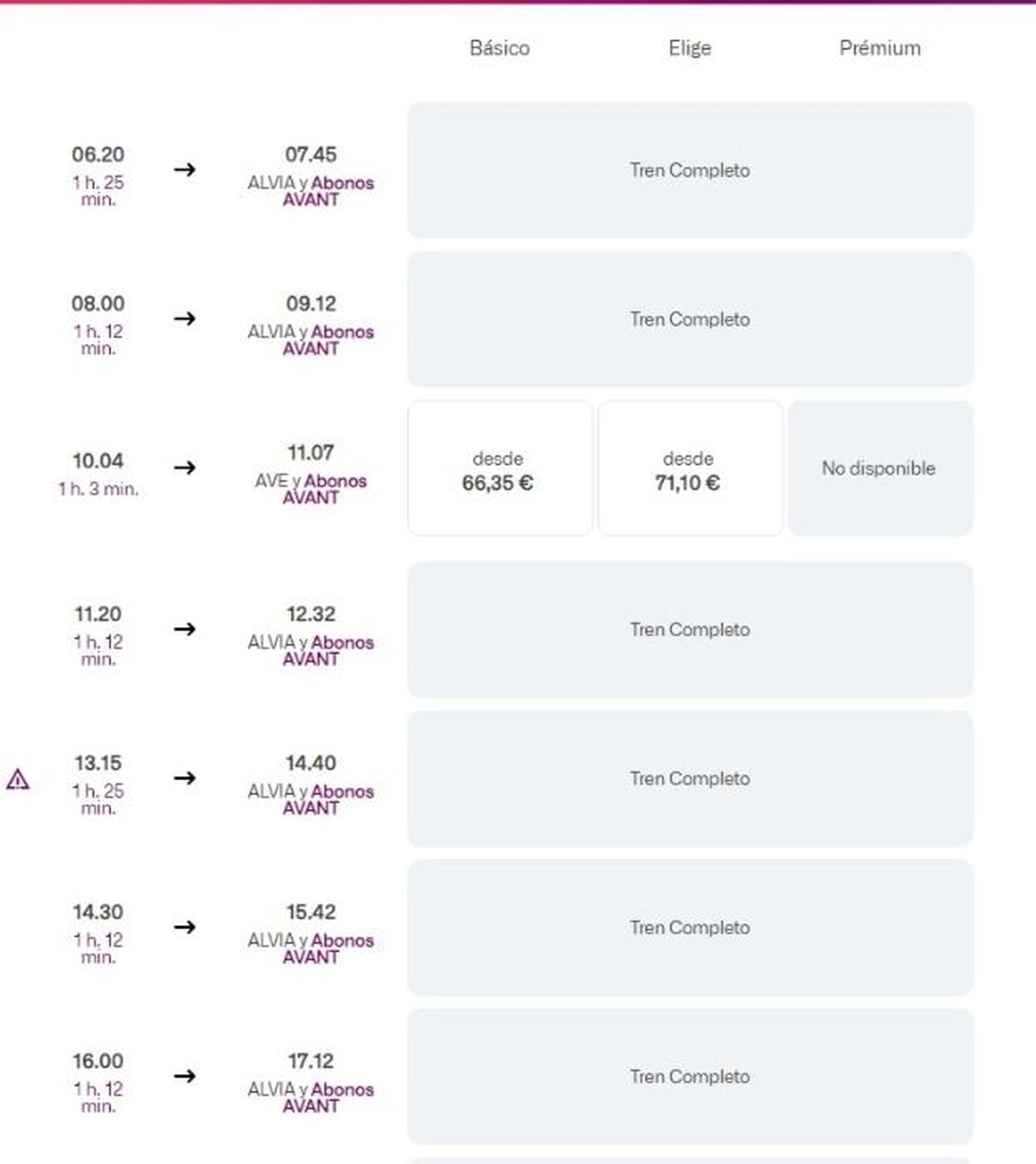Switch to the Prémium column header
The height and width of the screenshot is (1164, 1036).
click(x=879, y=47)
